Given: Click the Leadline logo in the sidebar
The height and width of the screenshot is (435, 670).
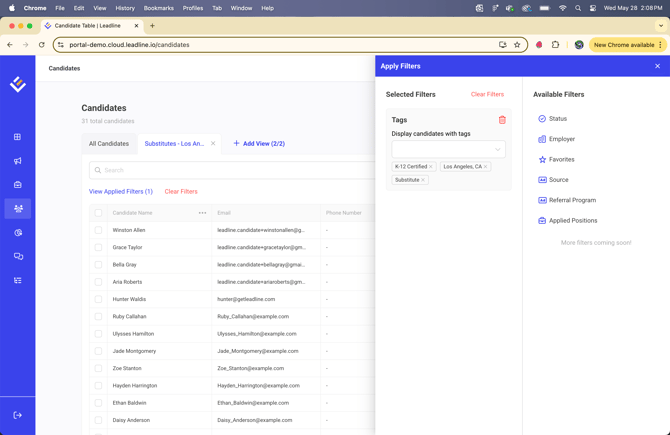Looking at the screenshot, I should pos(18,84).
